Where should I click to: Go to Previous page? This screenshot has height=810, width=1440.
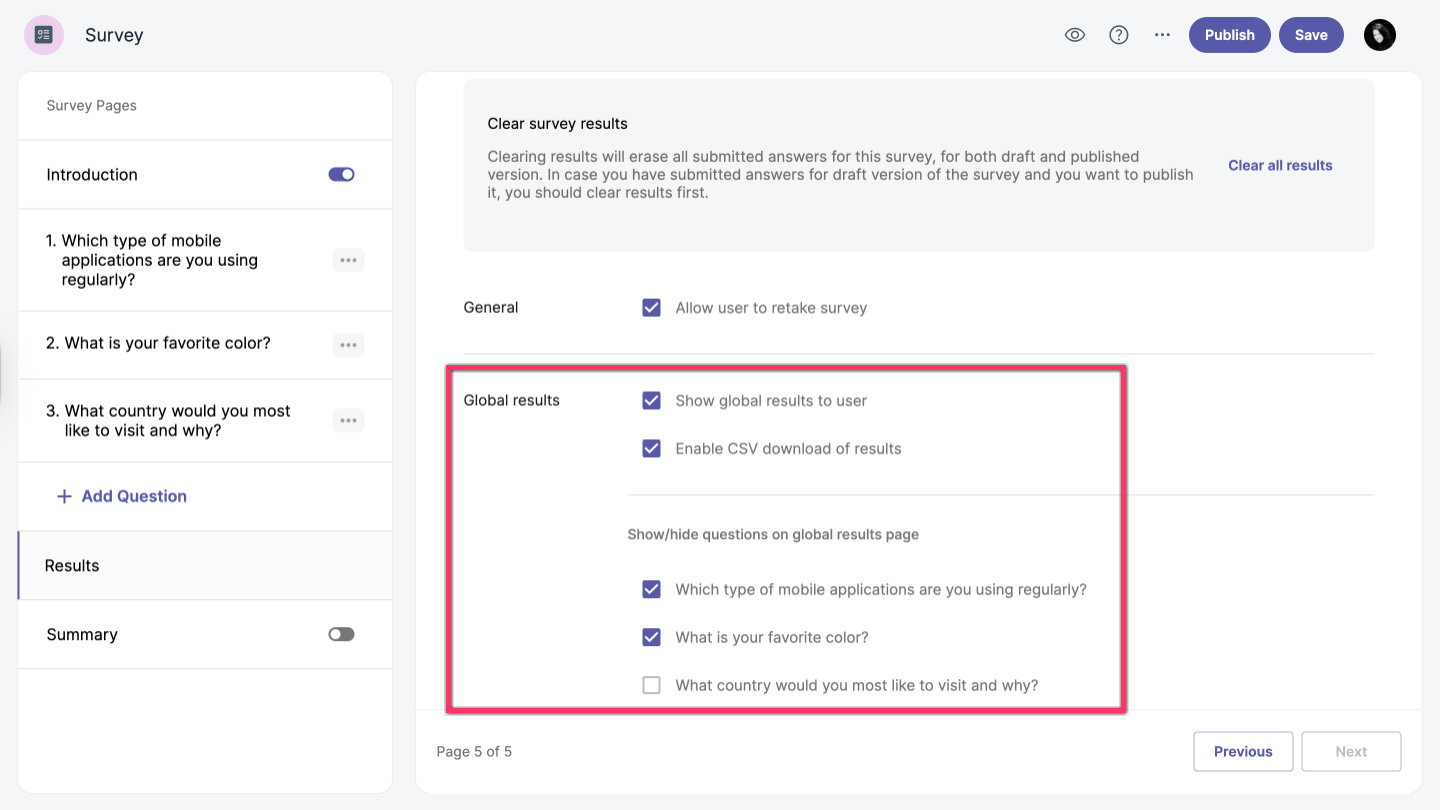point(1243,752)
